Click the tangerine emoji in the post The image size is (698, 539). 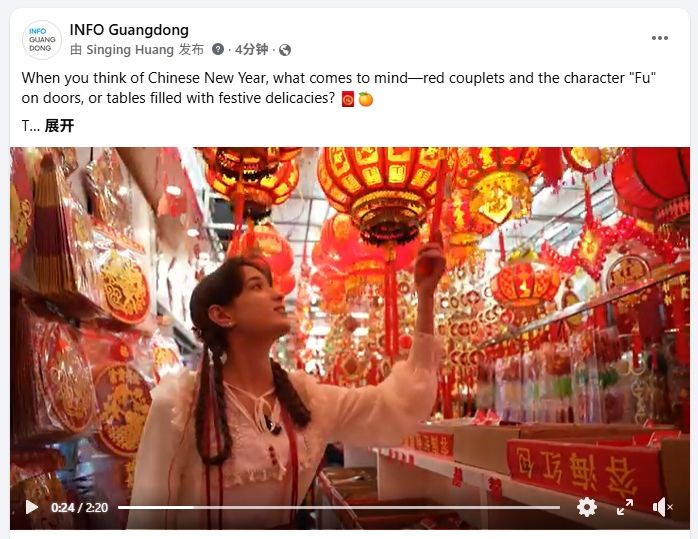(365, 99)
